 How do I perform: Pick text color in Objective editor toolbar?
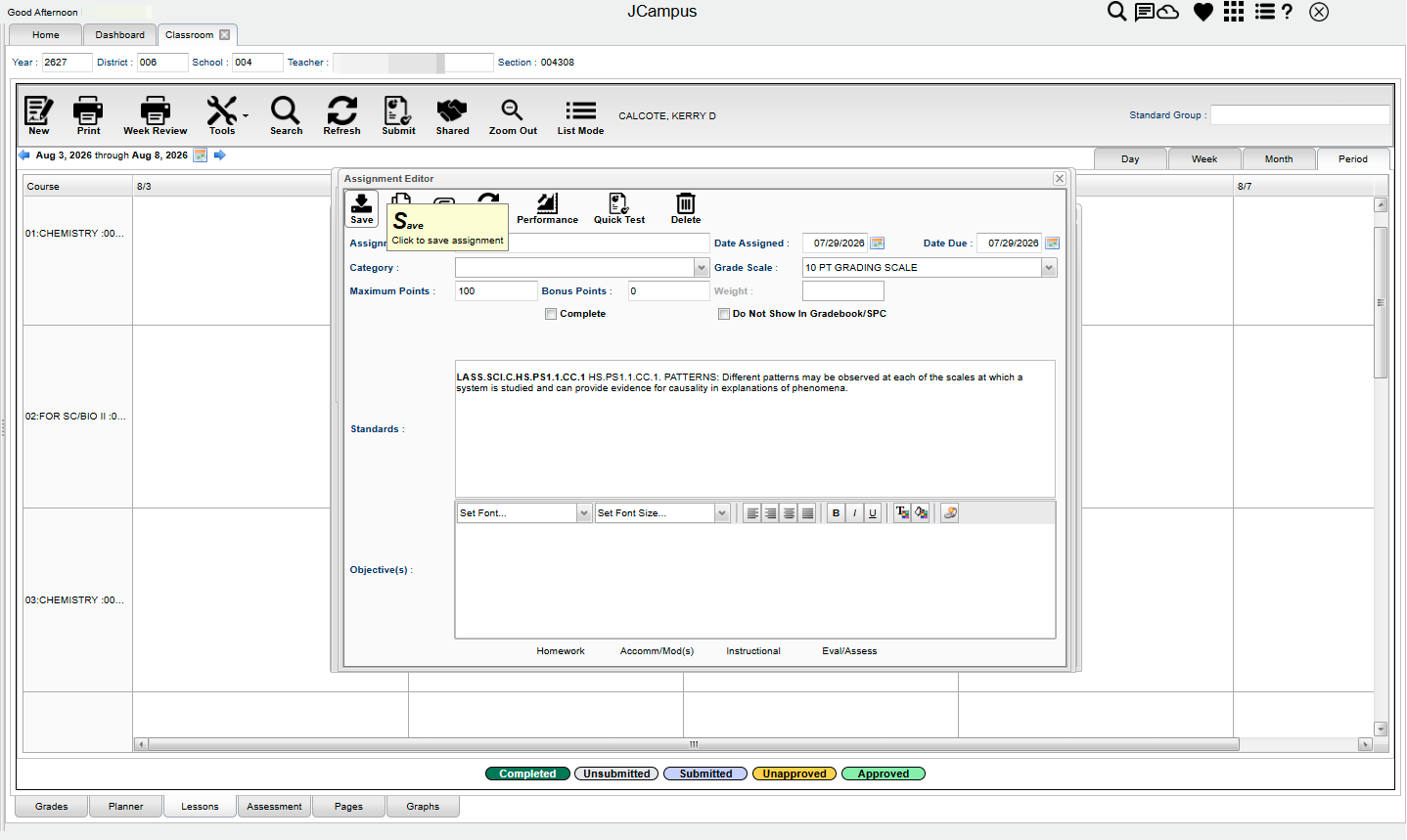[902, 513]
